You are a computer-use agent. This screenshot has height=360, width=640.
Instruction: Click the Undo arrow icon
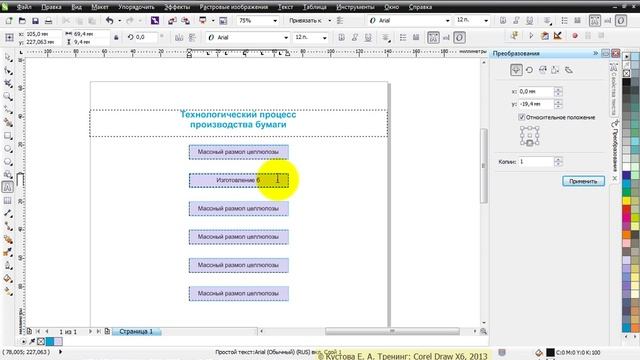click(x=109, y=20)
